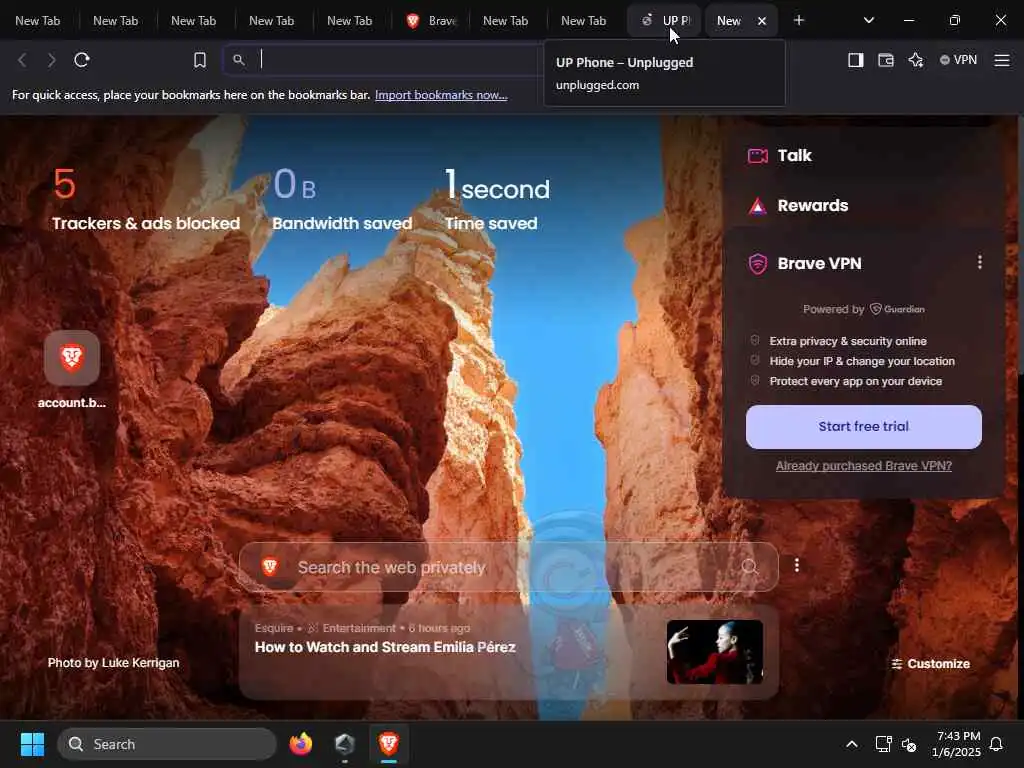This screenshot has height=768, width=1024.
Task: Click the VPN button in toolbar
Action: [x=958, y=60]
